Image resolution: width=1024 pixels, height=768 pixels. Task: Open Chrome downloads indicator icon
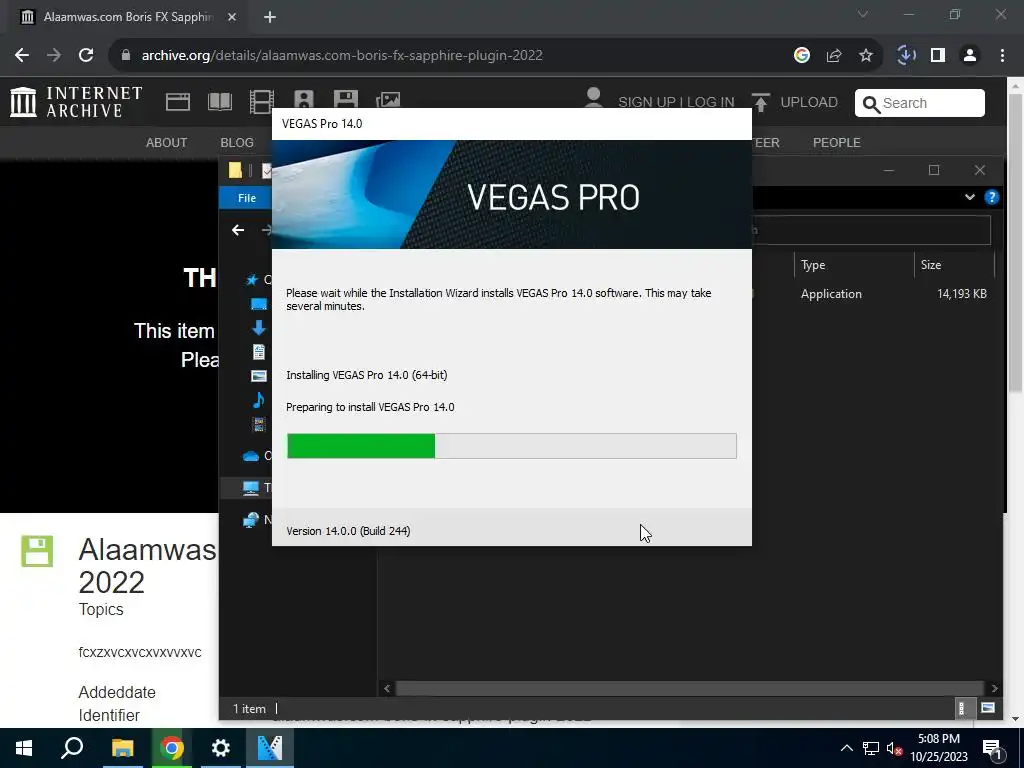[x=906, y=56]
